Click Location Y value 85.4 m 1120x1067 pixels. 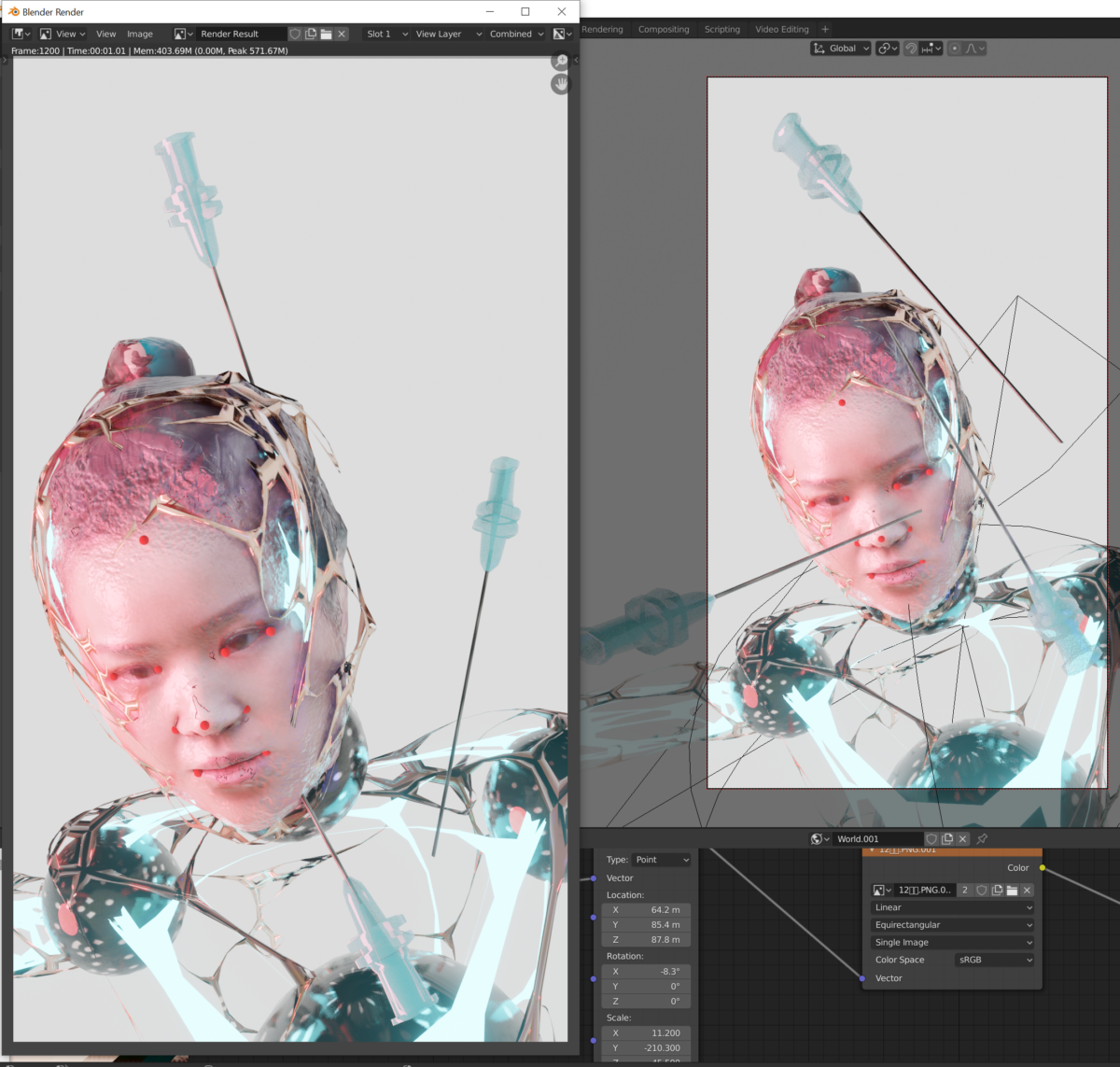pos(647,924)
